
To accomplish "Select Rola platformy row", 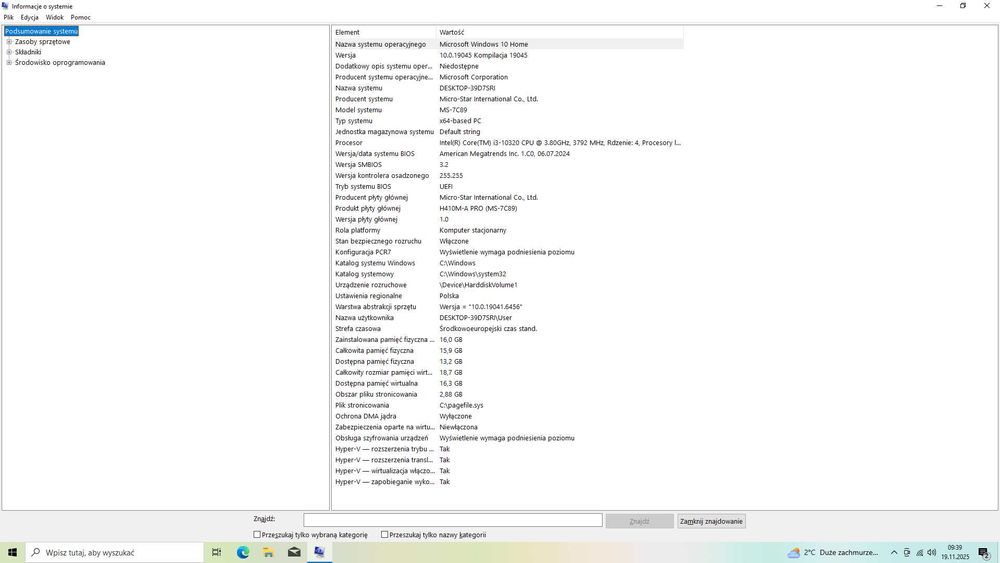I will tap(508, 230).
